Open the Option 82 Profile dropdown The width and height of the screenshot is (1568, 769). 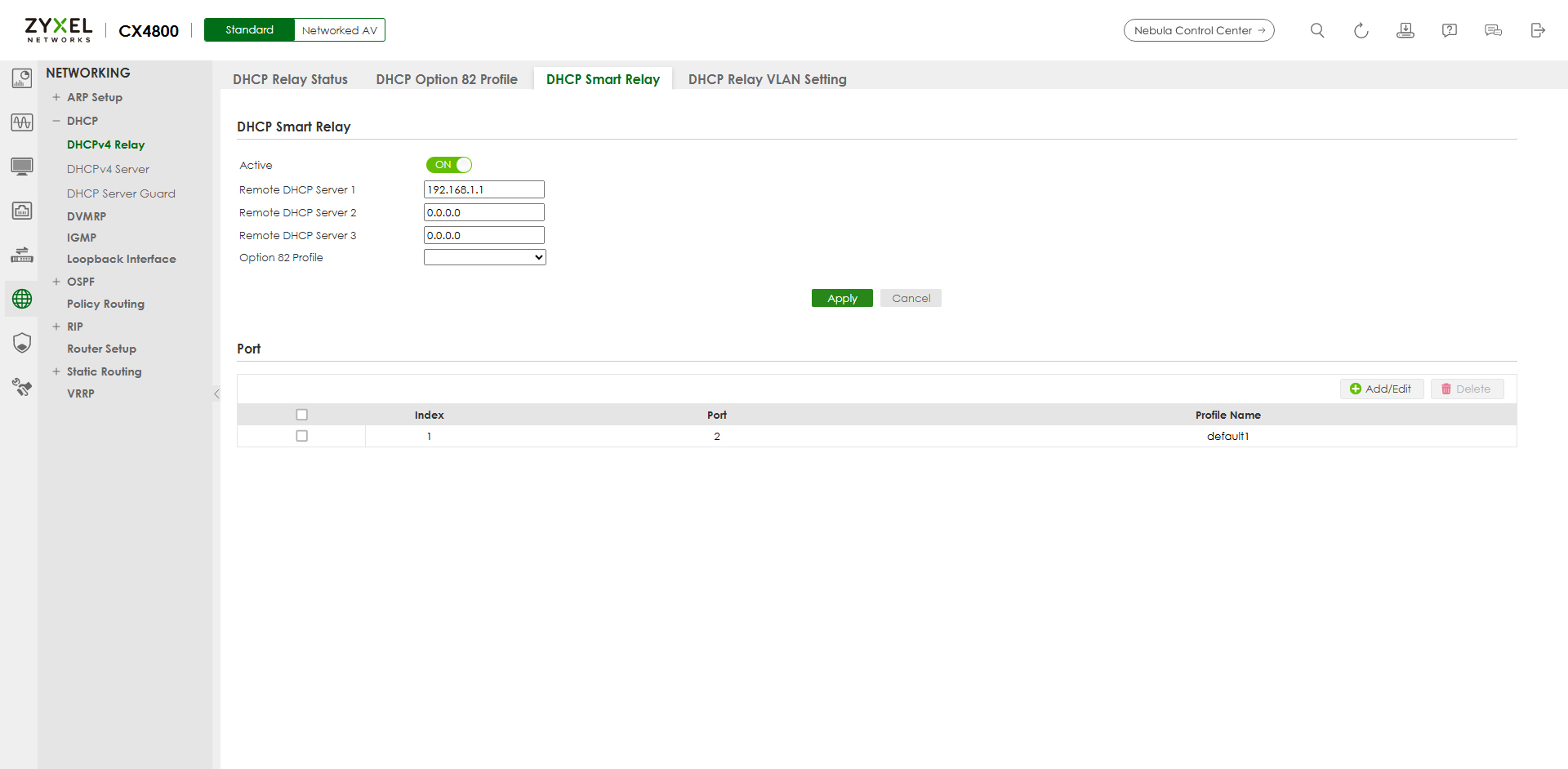(x=484, y=257)
